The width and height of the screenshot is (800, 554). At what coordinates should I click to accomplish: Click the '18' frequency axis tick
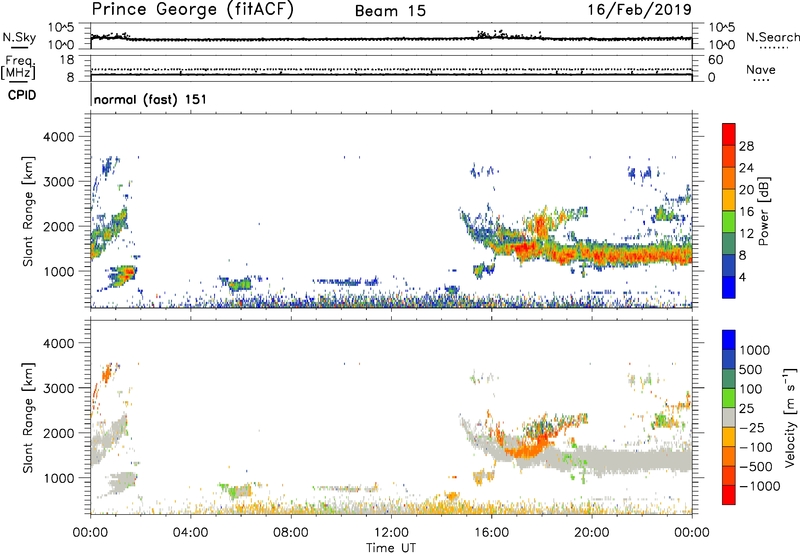click(67, 60)
